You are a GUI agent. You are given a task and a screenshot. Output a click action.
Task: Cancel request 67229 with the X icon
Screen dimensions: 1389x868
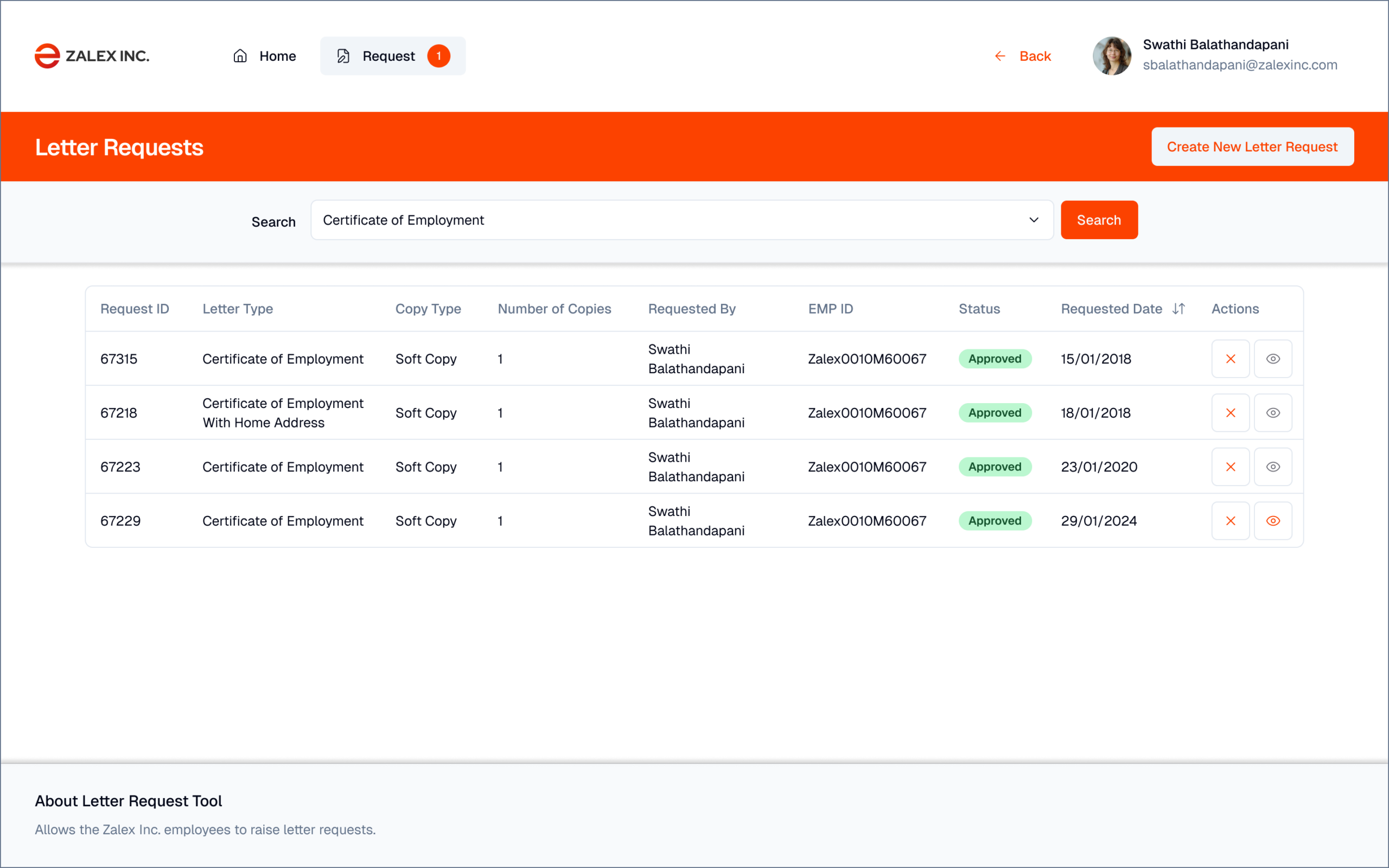tap(1231, 521)
